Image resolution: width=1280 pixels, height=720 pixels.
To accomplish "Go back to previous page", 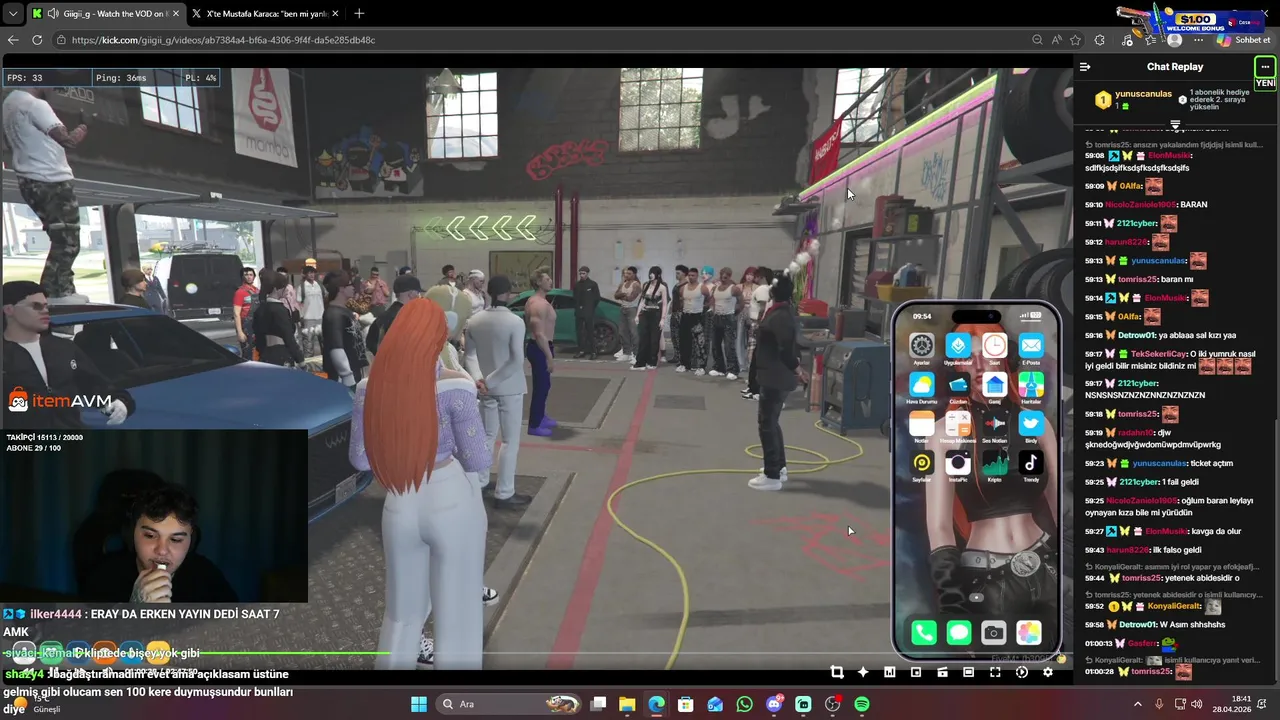I will (12, 40).
